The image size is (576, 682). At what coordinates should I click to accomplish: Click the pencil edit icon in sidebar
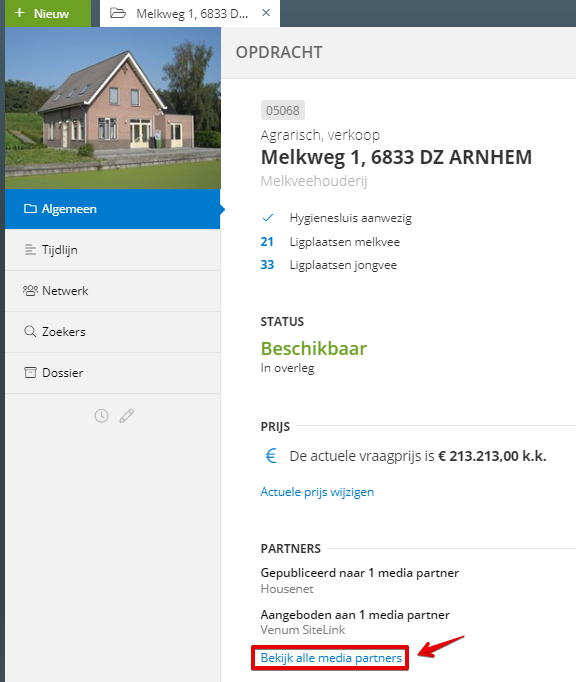click(127, 416)
